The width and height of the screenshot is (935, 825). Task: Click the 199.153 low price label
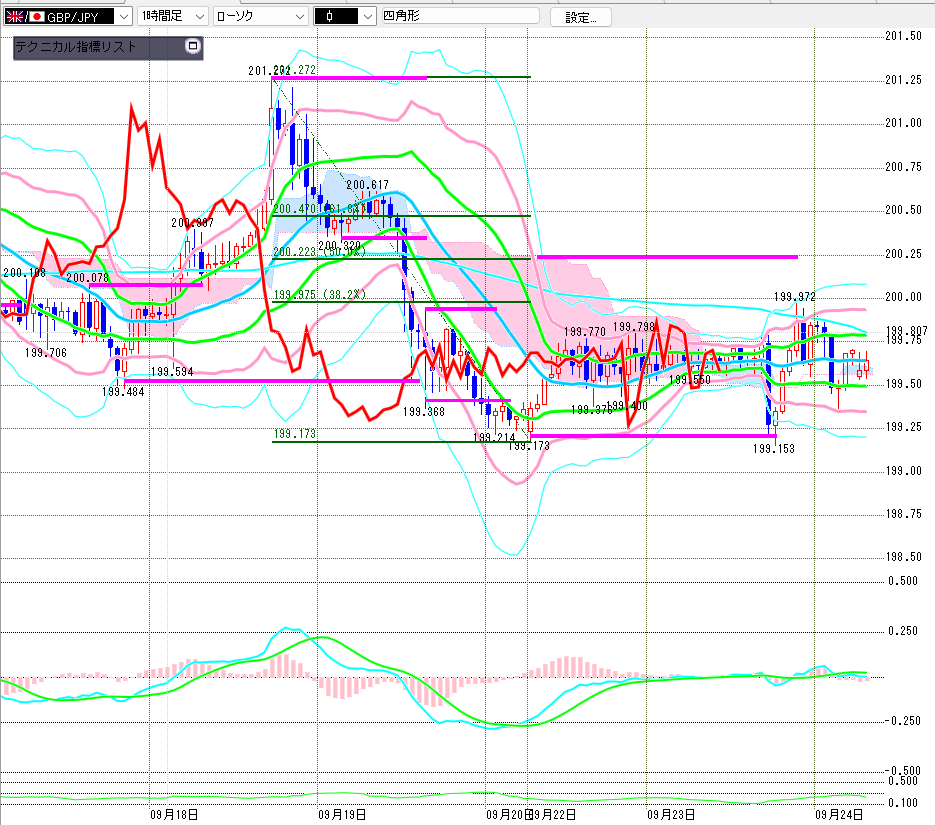[774, 450]
